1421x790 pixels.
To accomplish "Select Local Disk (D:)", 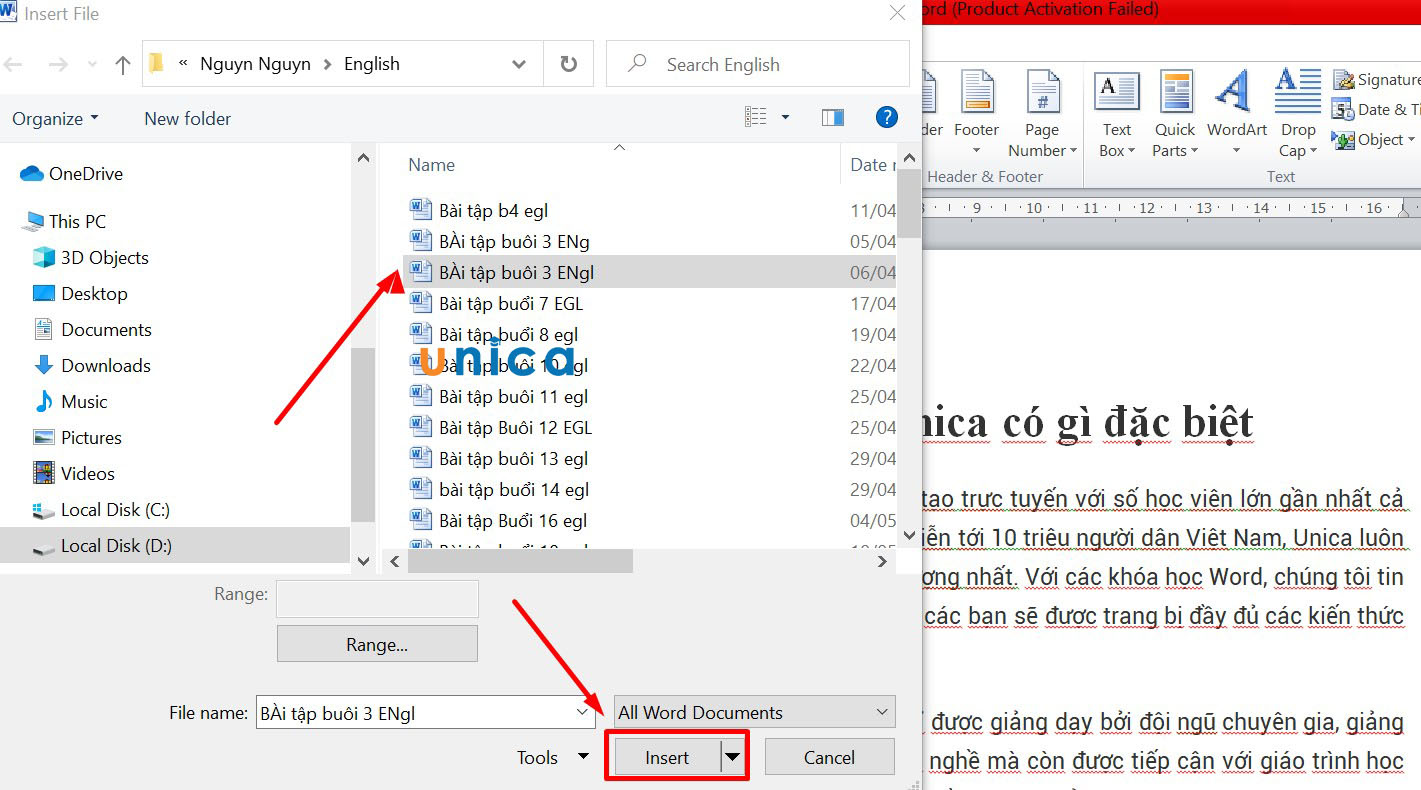I will 102,545.
